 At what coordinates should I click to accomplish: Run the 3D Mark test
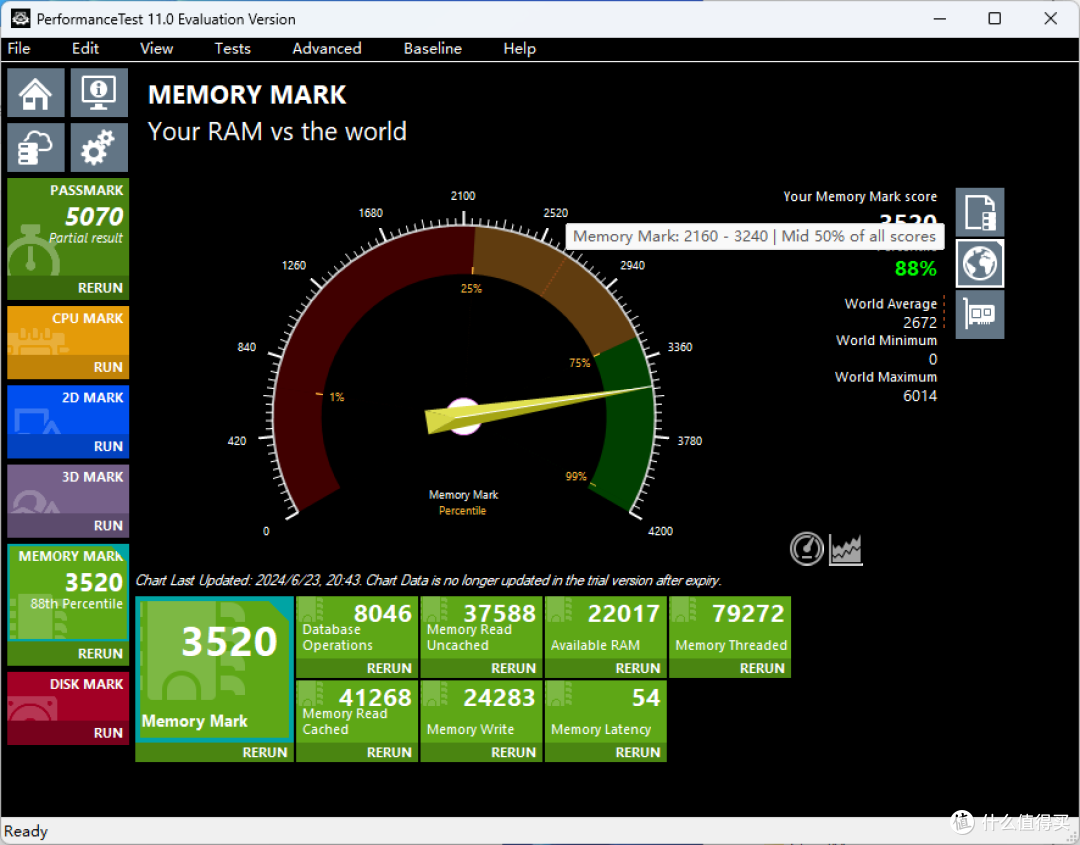(108, 525)
